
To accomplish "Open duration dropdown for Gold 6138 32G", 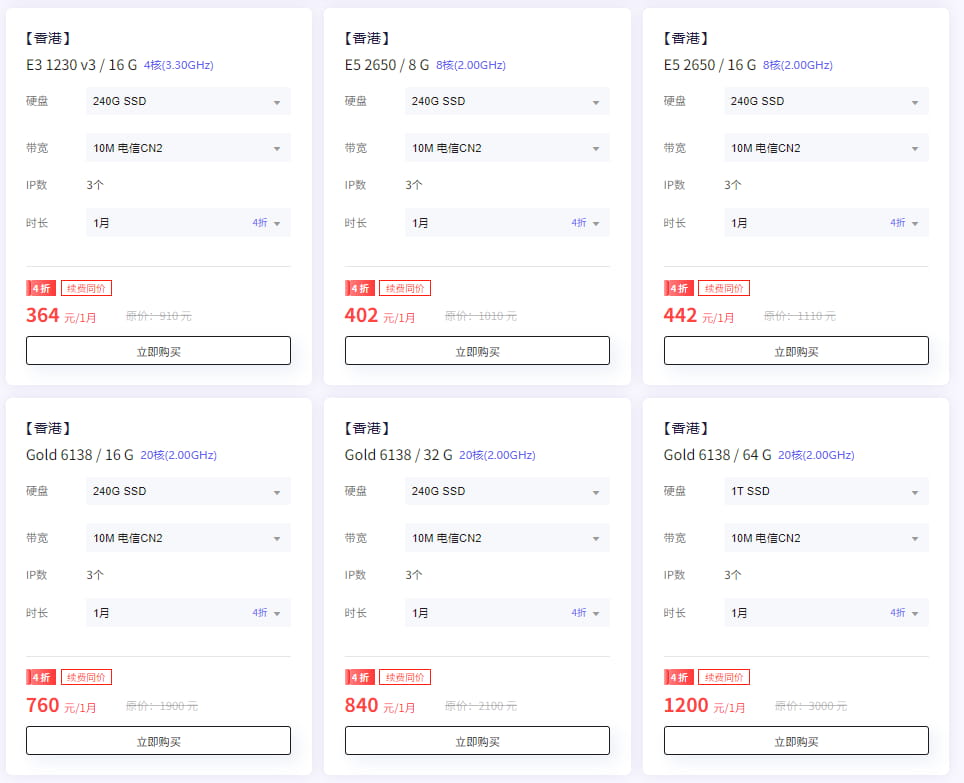I will click(x=507, y=613).
